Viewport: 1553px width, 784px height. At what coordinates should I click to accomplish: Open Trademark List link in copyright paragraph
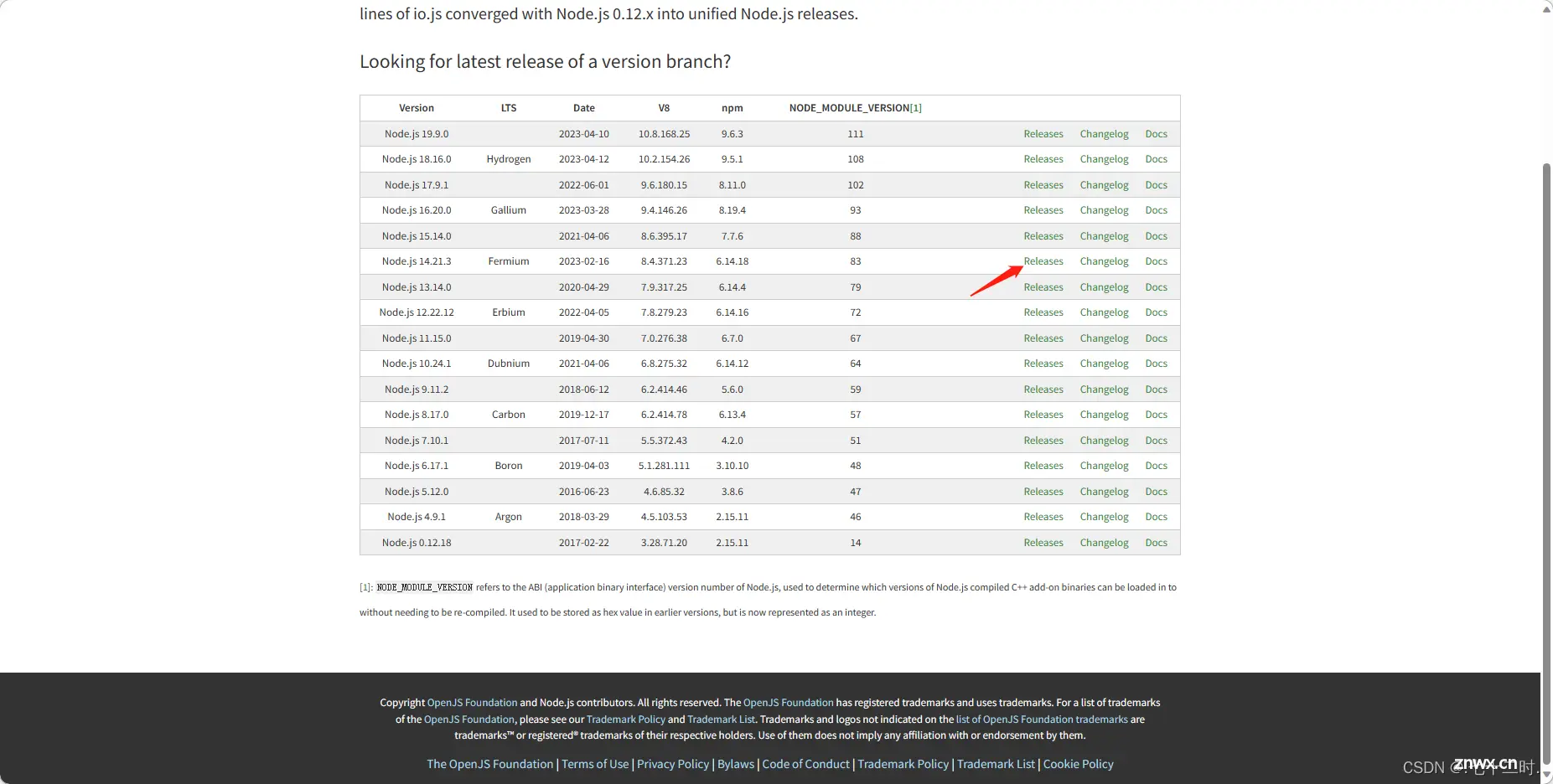point(721,720)
